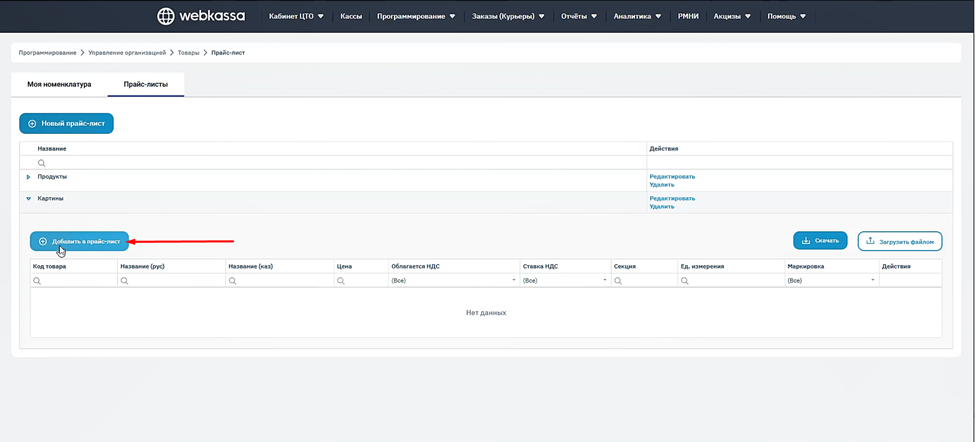Click the Новый прайс-лист button
The height and width of the screenshot is (442, 975).
pos(67,124)
